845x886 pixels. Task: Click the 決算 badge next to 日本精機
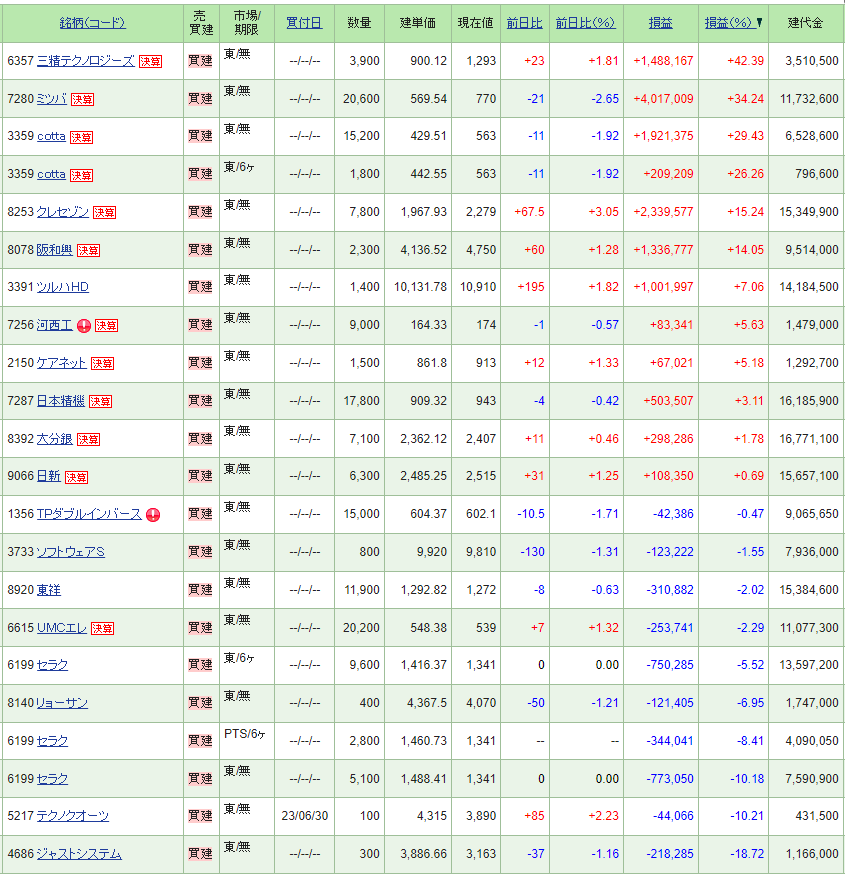pos(101,401)
